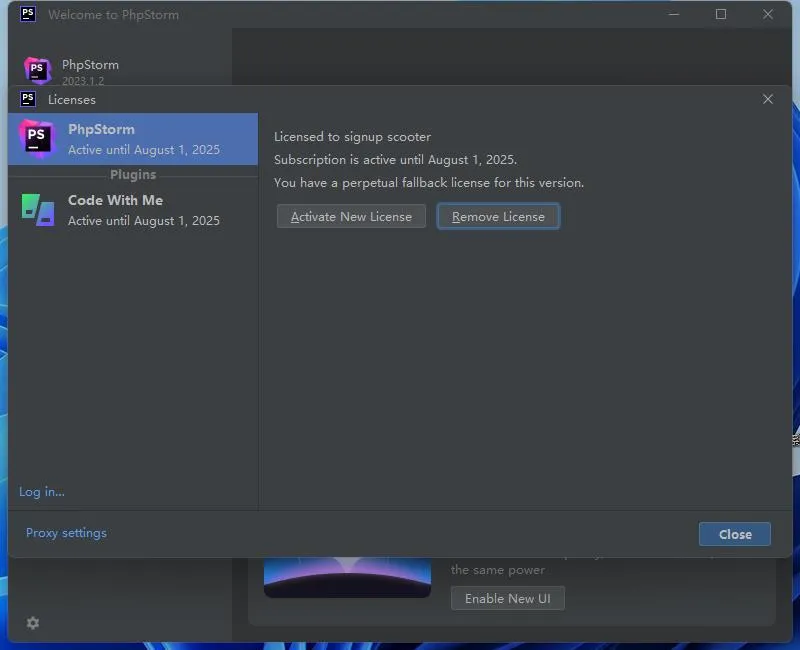Click the New UI preview thumbnail image
Image resolution: width=800 pixels, height=650 pixels.
[347, 578]
